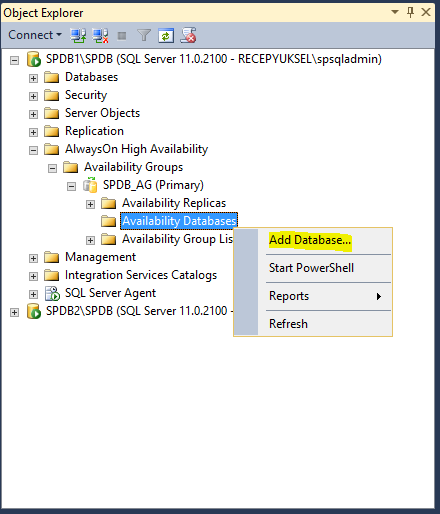Click the SPDB_AG availability group icon

point(90,185)
